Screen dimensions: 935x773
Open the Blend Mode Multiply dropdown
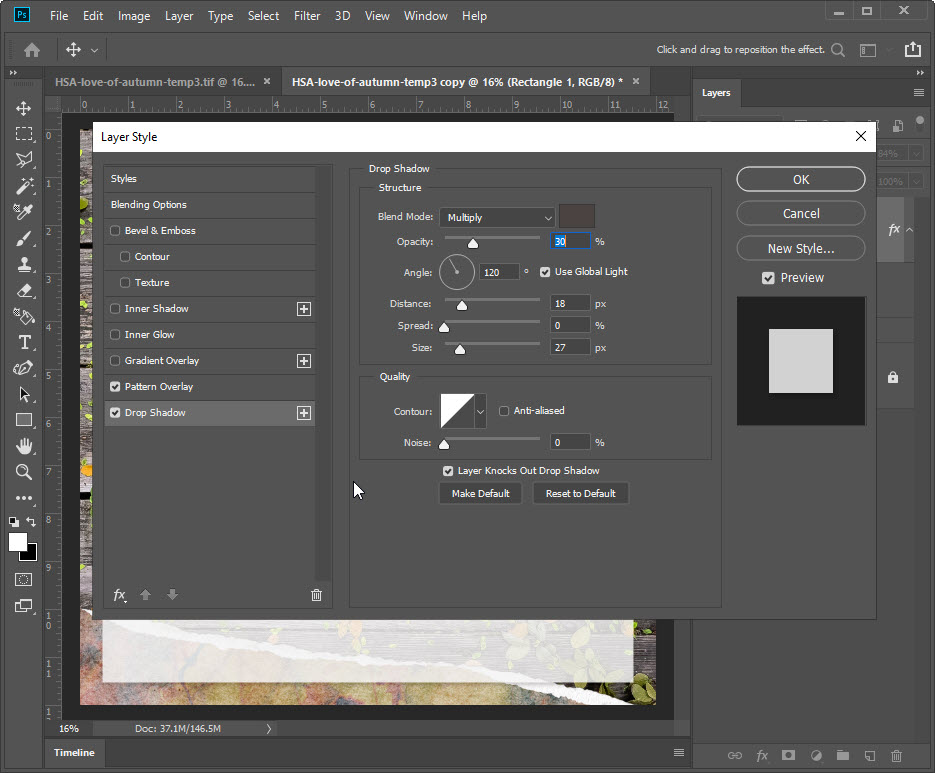(x=496, y=217)
